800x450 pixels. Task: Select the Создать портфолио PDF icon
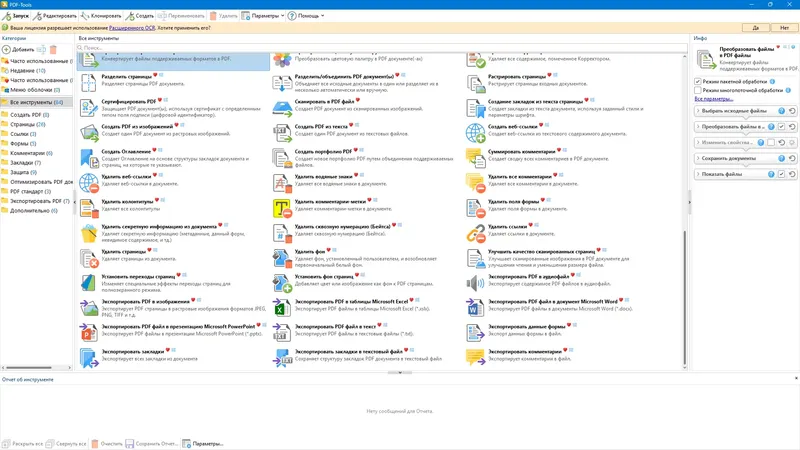tap(282, 158)
